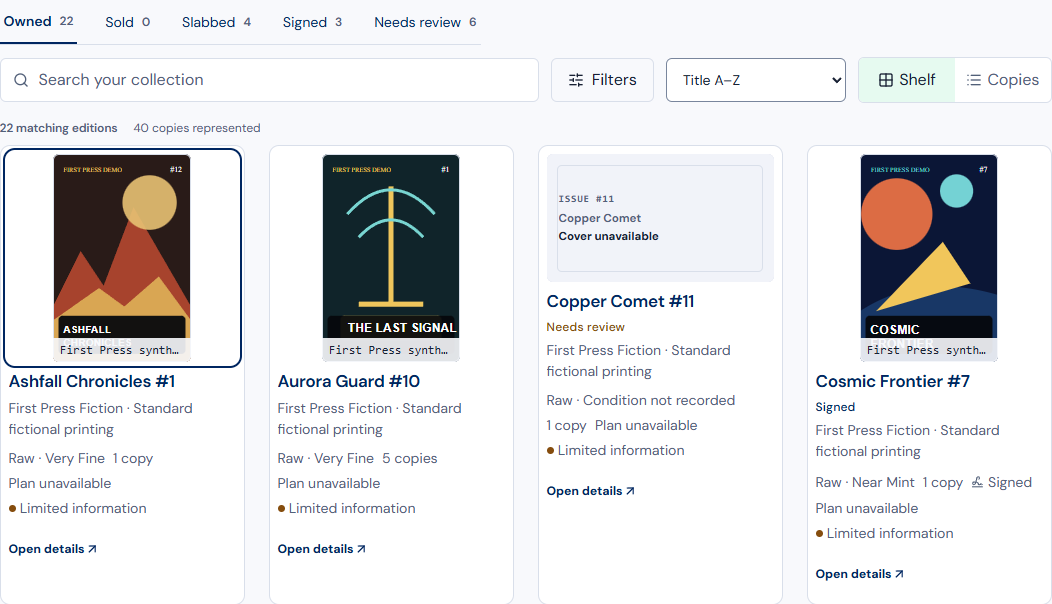Click the Copies list icon
The height and width of the screenshot is (604, 1052).
974,80
